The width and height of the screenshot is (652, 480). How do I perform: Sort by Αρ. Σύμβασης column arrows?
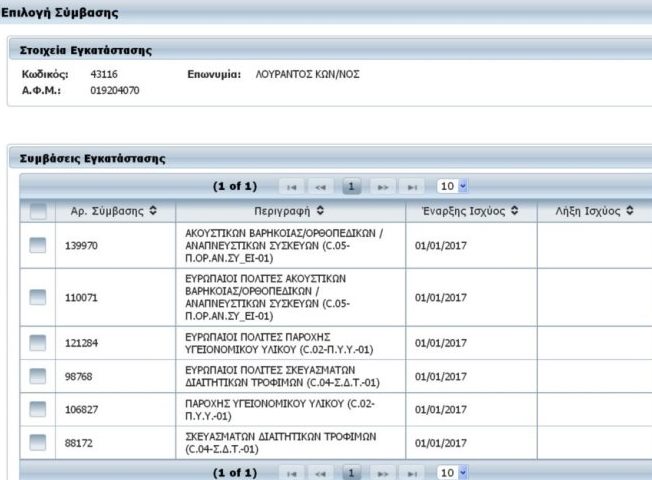pos(153,210)
